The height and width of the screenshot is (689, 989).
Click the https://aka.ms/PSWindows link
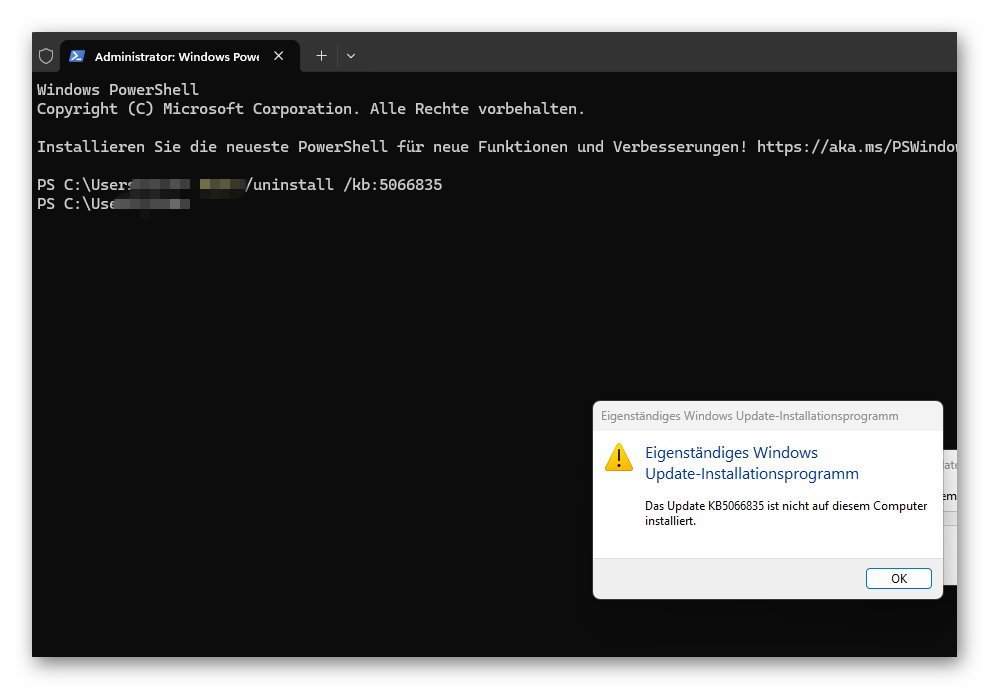click(x=856, y=147)
